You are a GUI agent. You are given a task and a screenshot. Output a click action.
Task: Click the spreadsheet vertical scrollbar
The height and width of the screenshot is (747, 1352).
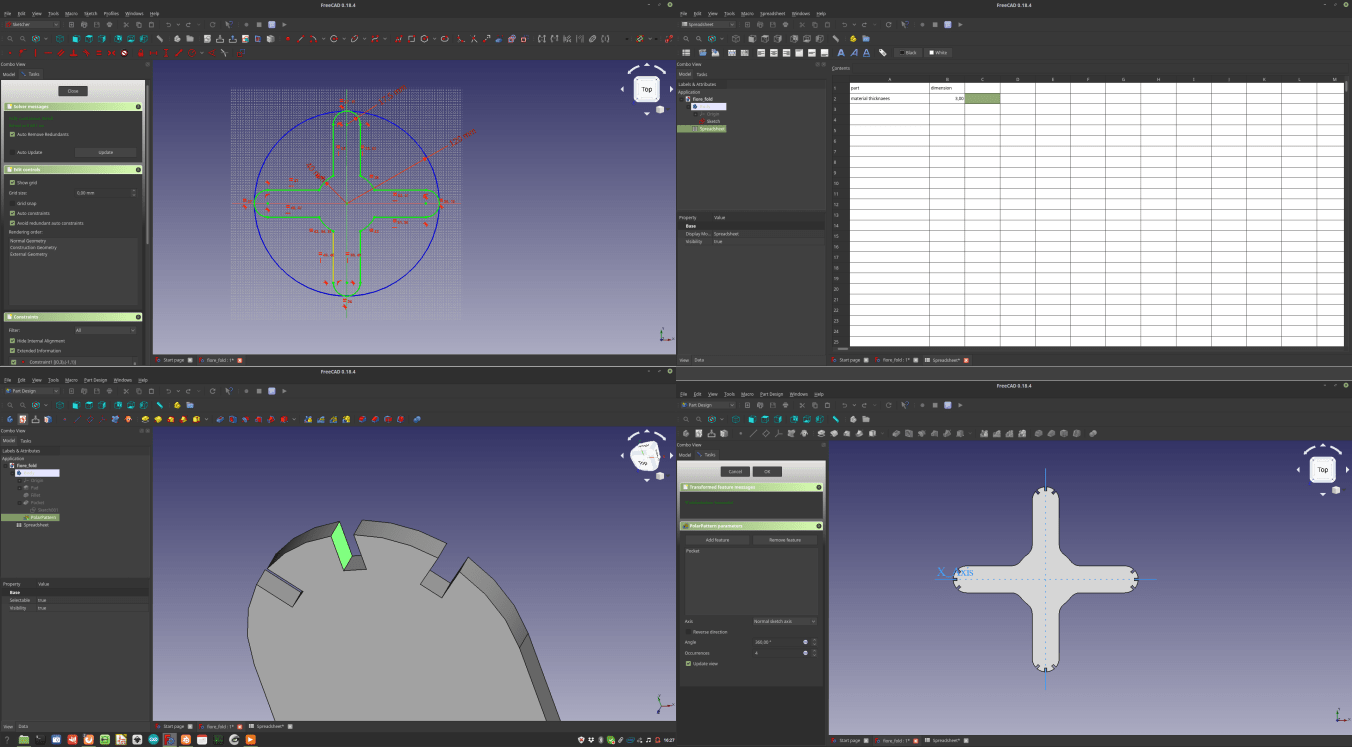[1348, 210]
